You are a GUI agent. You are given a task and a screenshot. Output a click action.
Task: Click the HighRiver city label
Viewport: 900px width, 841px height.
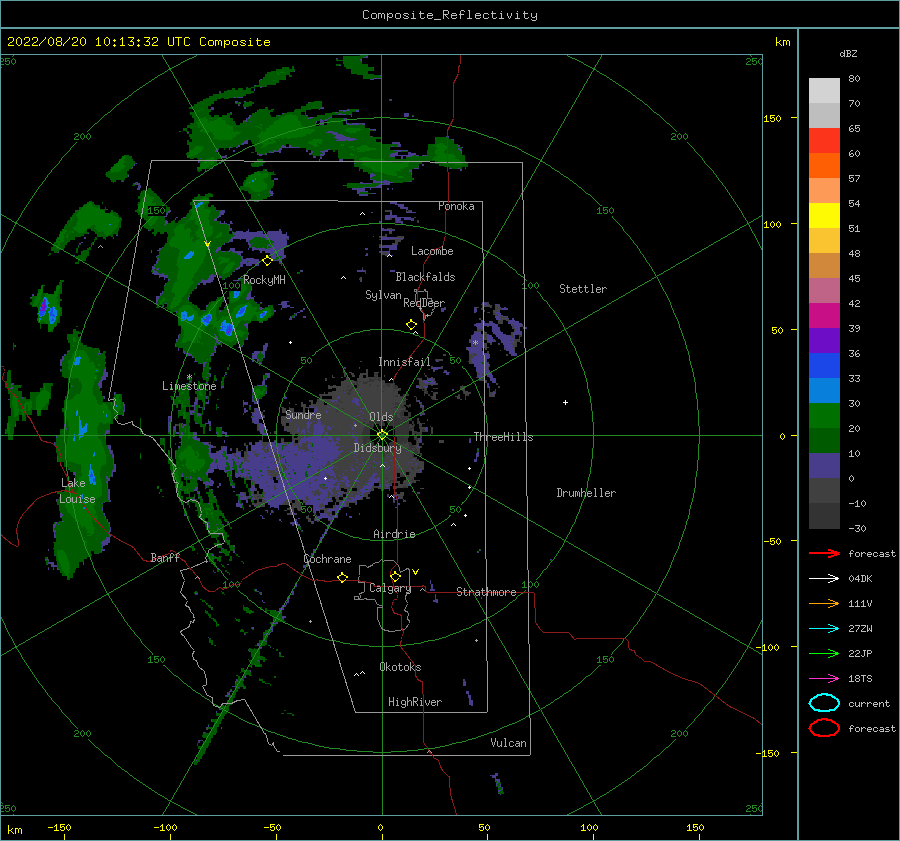click(415, 702)
